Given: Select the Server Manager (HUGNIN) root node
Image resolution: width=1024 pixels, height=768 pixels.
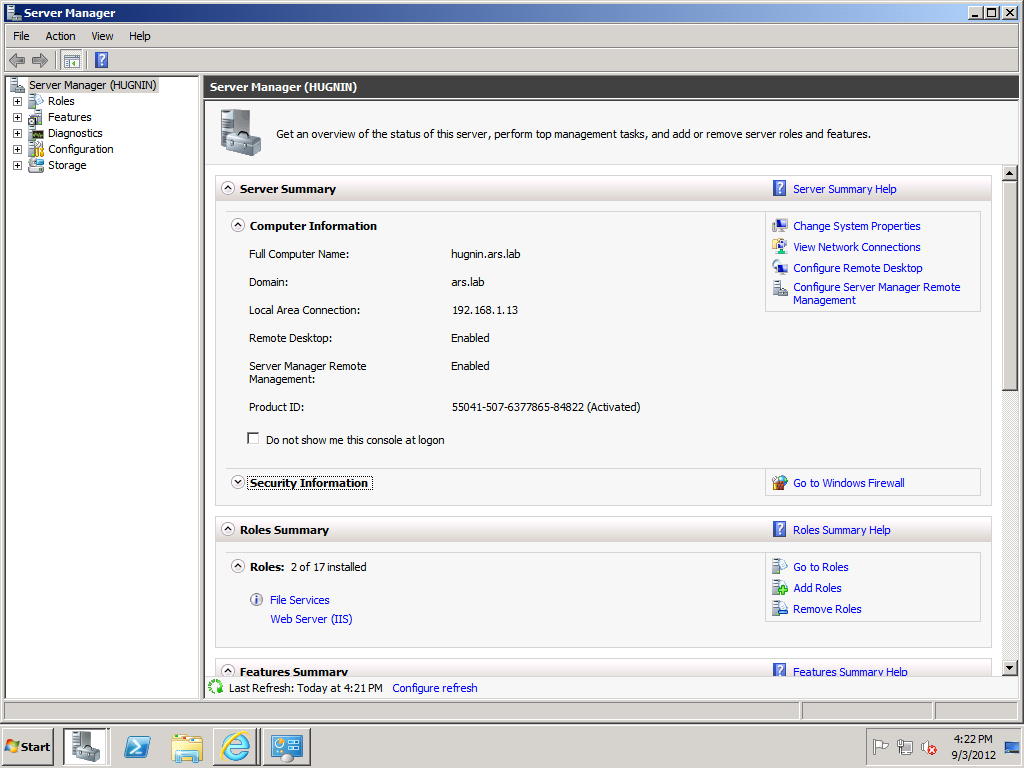Looking at the screenshot, I should coord(92,85).
